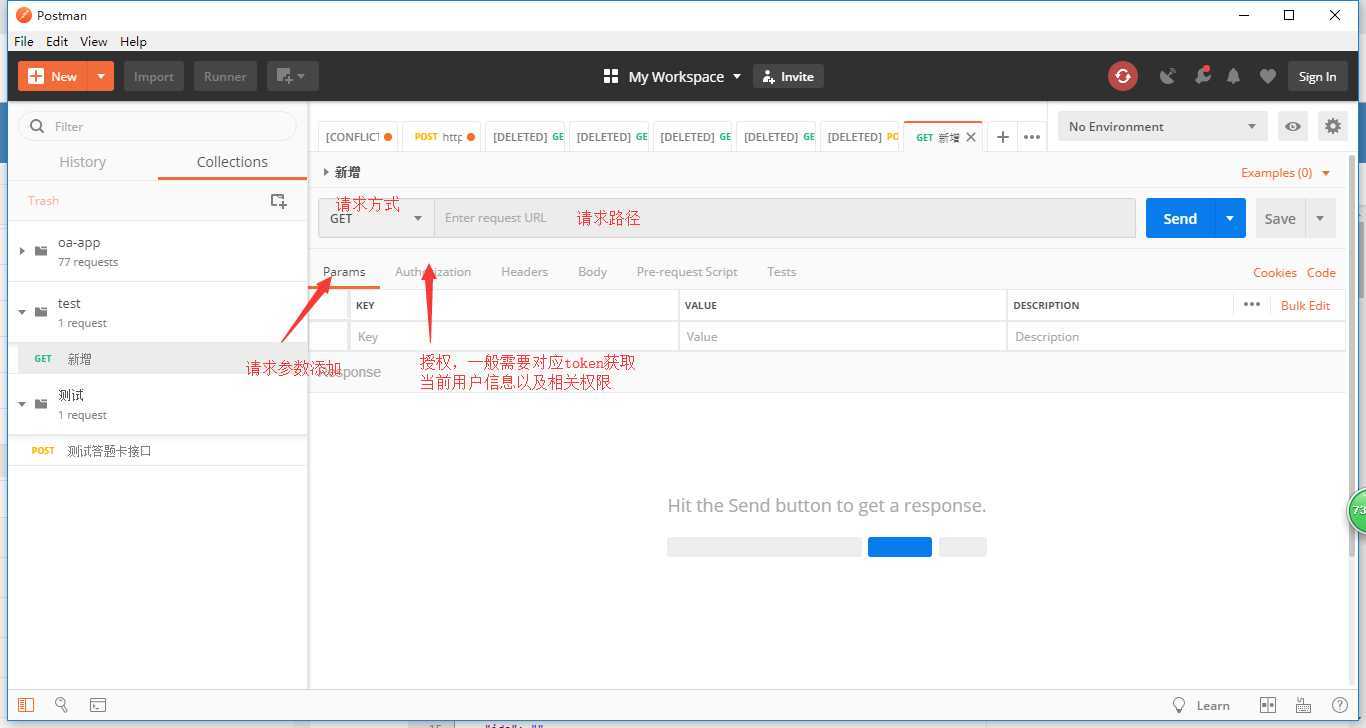Open the Edit menu
Screen dimensions: 1366x728
click(x=57, y=41)
